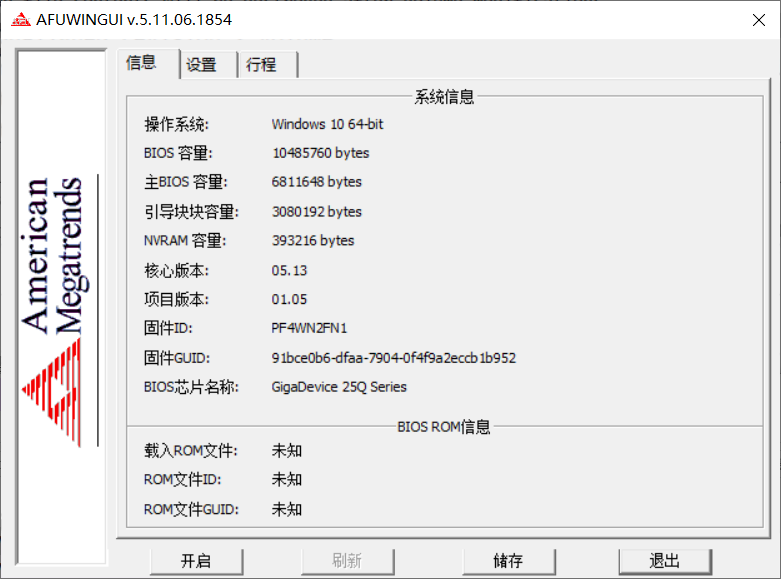Click the AFUWINGUI v.5.11.06.1854 title text
This screenshot has width=781, height=579.
click(134, 20)
